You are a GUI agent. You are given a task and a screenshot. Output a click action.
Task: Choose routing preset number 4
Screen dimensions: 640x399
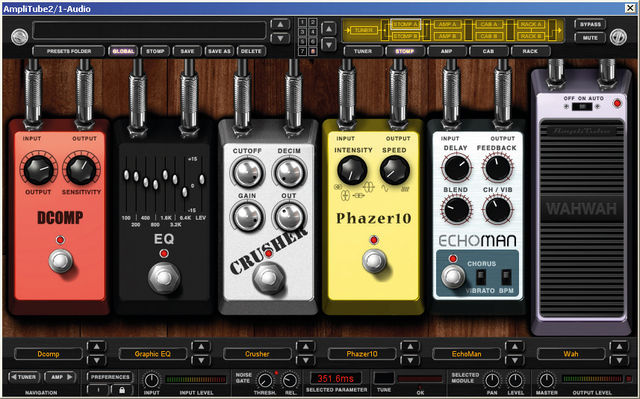[313, 32]
